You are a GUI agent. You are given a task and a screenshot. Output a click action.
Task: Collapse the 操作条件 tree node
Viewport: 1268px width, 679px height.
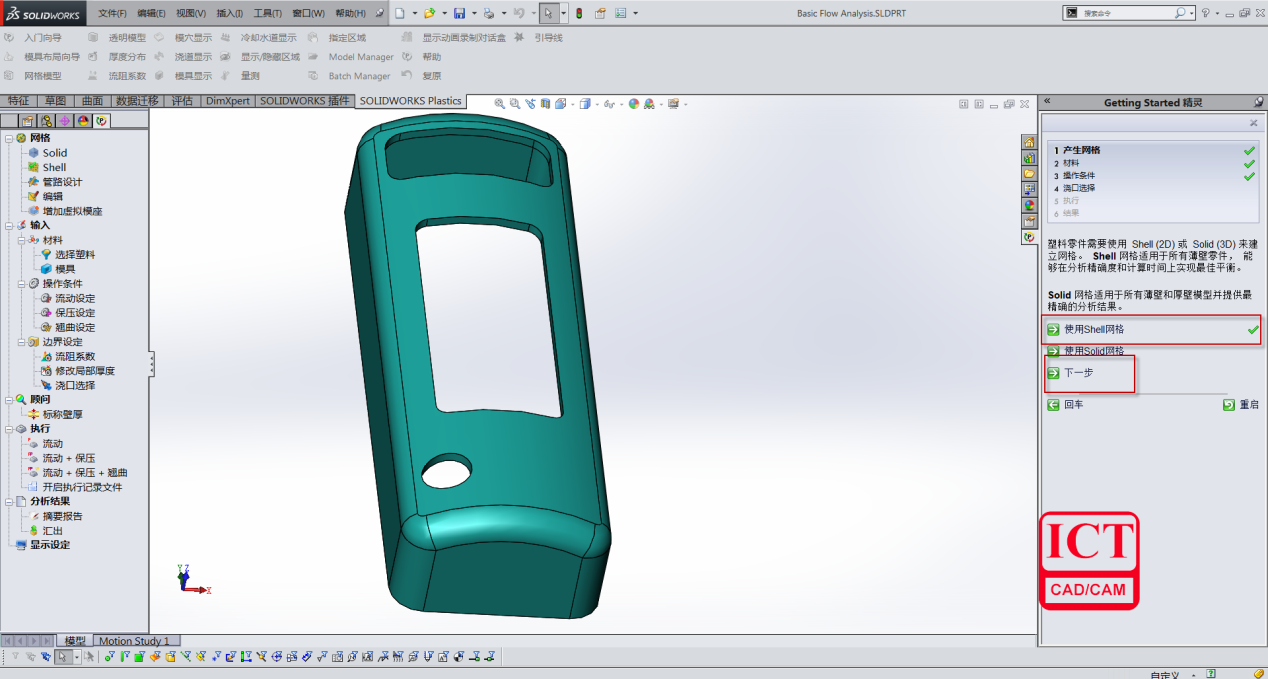[21, 284]
